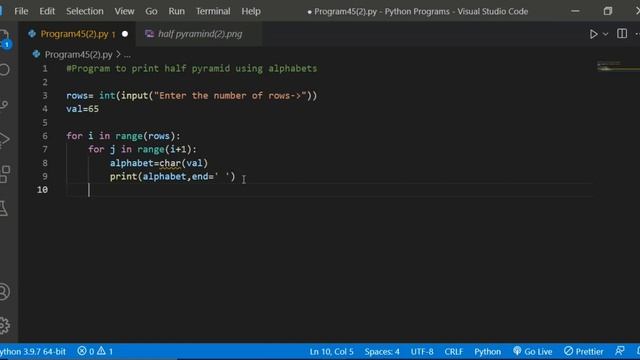
Task: Select Python 3.9.7 64-bit interpreter
Action: tap(33, 351)
